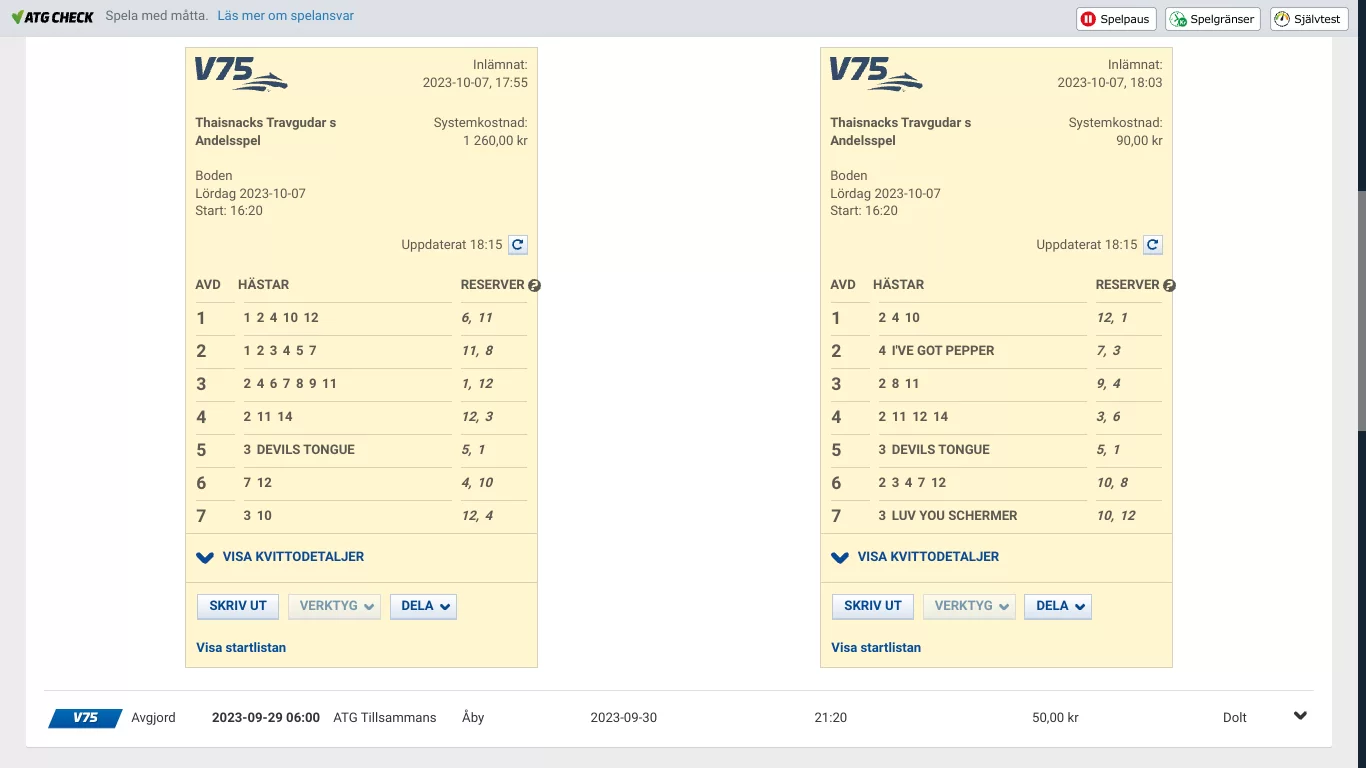Expand the ATG Tillsammans Åby row chevron

coord(1300,716)
